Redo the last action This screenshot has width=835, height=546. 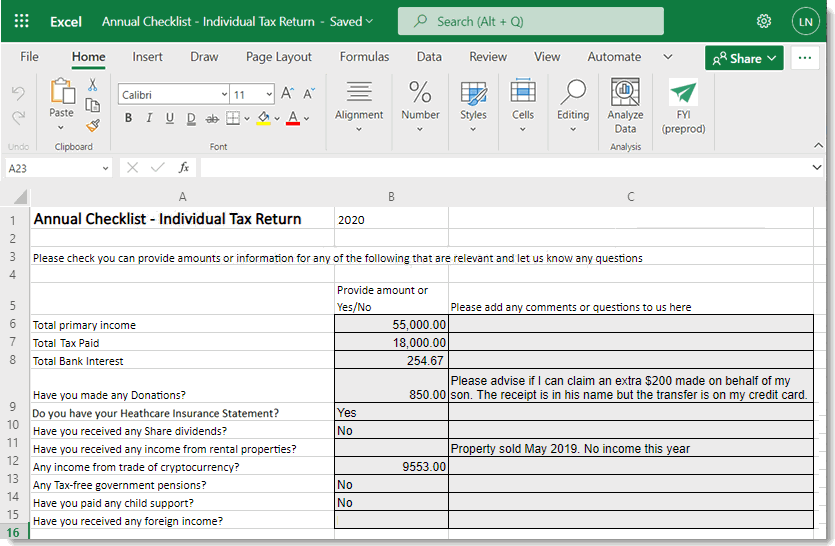(x=18, y=118)
